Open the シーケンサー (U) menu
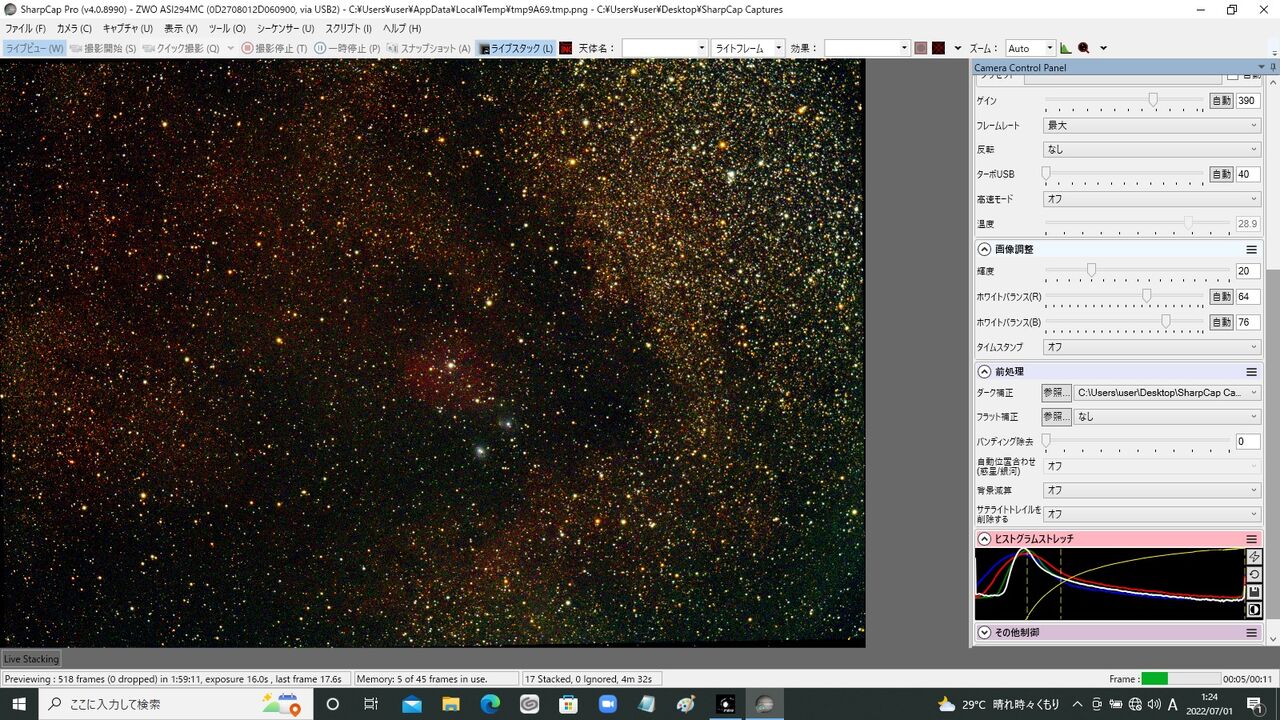The image size is (1280, 720). [286, 29]
